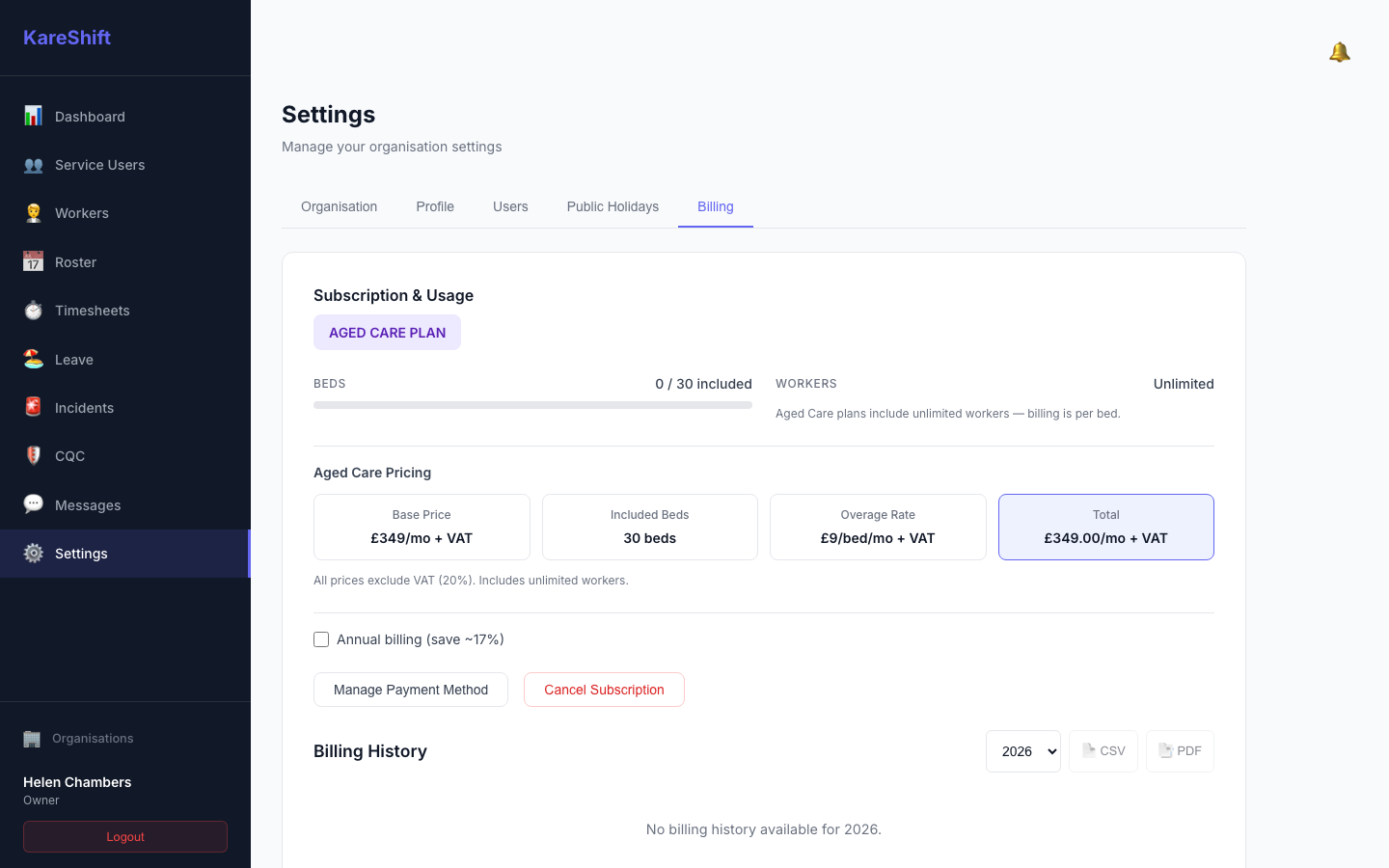The image size is (1389, 868).
Task: Export billing history as CSV
Action: coord(1103,751)
